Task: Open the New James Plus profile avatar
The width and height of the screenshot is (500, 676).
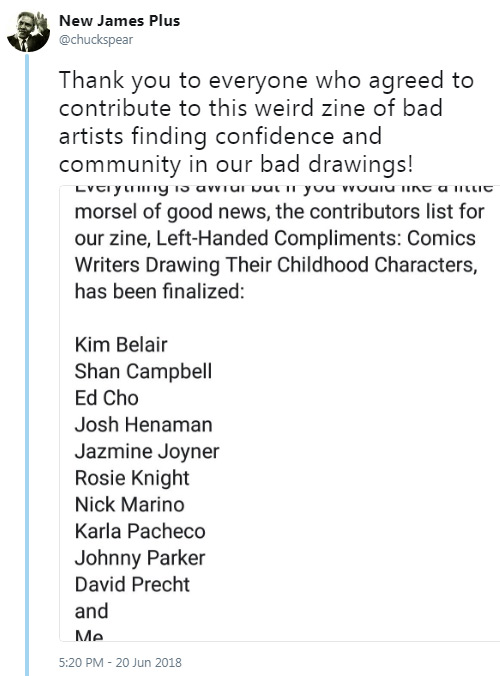Action: click(28, 31)
